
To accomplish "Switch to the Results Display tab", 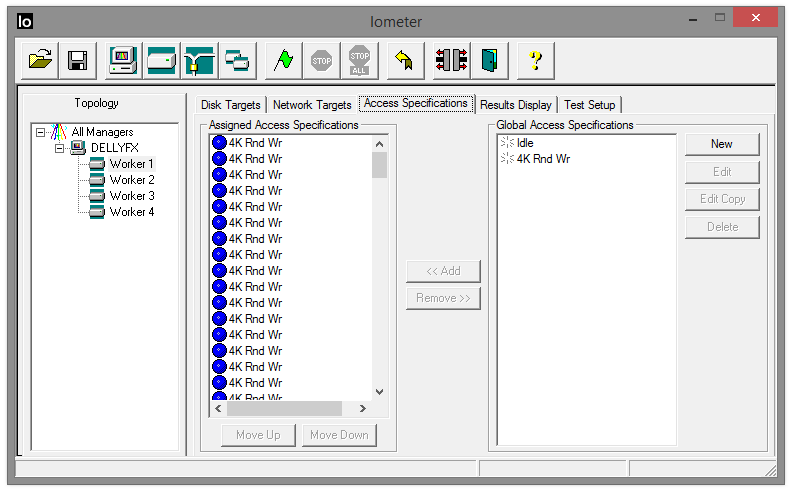I will click(x=516, y=105).
